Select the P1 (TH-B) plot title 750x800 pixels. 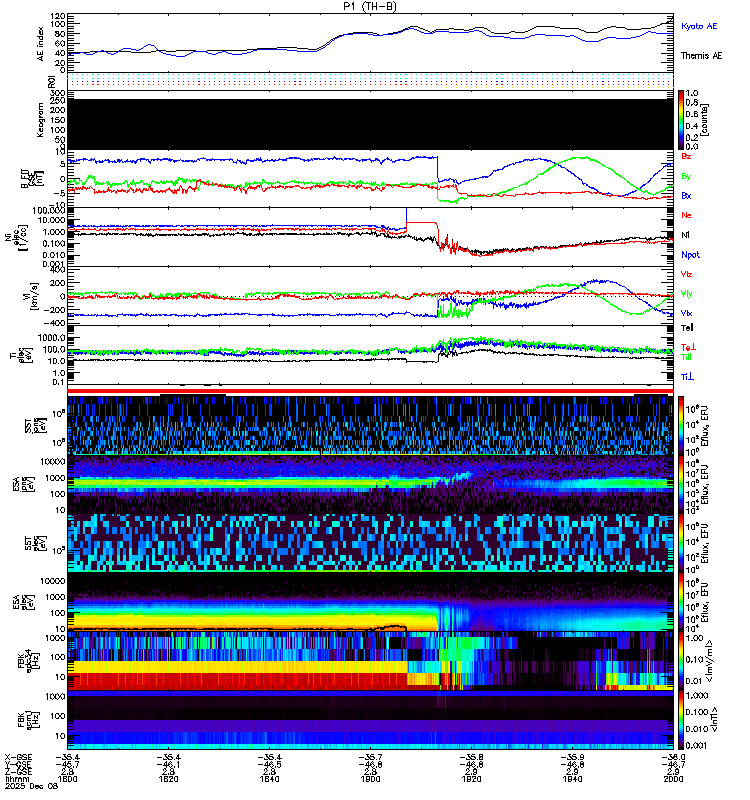pyautogui.click(x=370, y=6)
